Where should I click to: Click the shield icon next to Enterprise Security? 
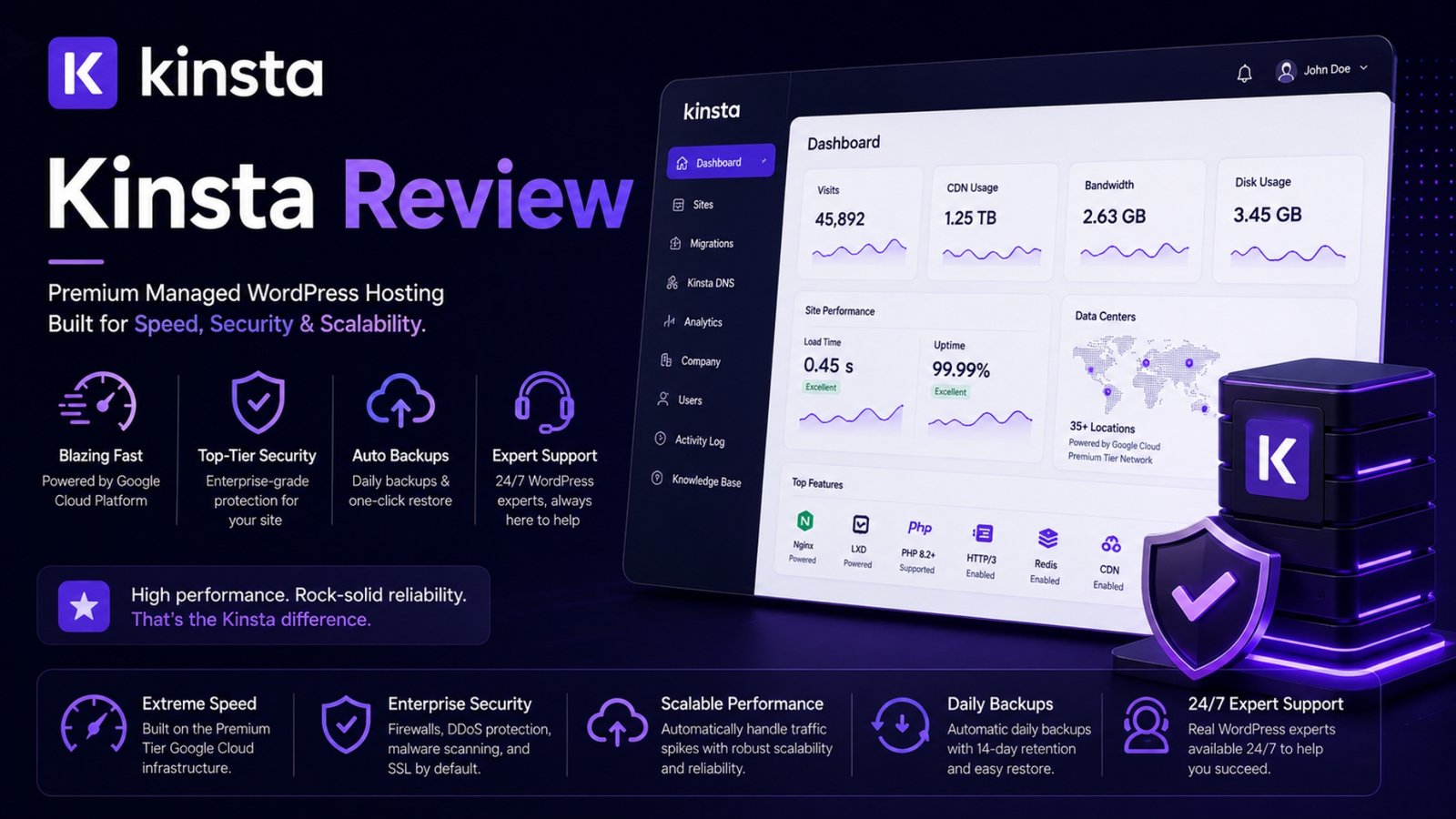tap(346, 725)
